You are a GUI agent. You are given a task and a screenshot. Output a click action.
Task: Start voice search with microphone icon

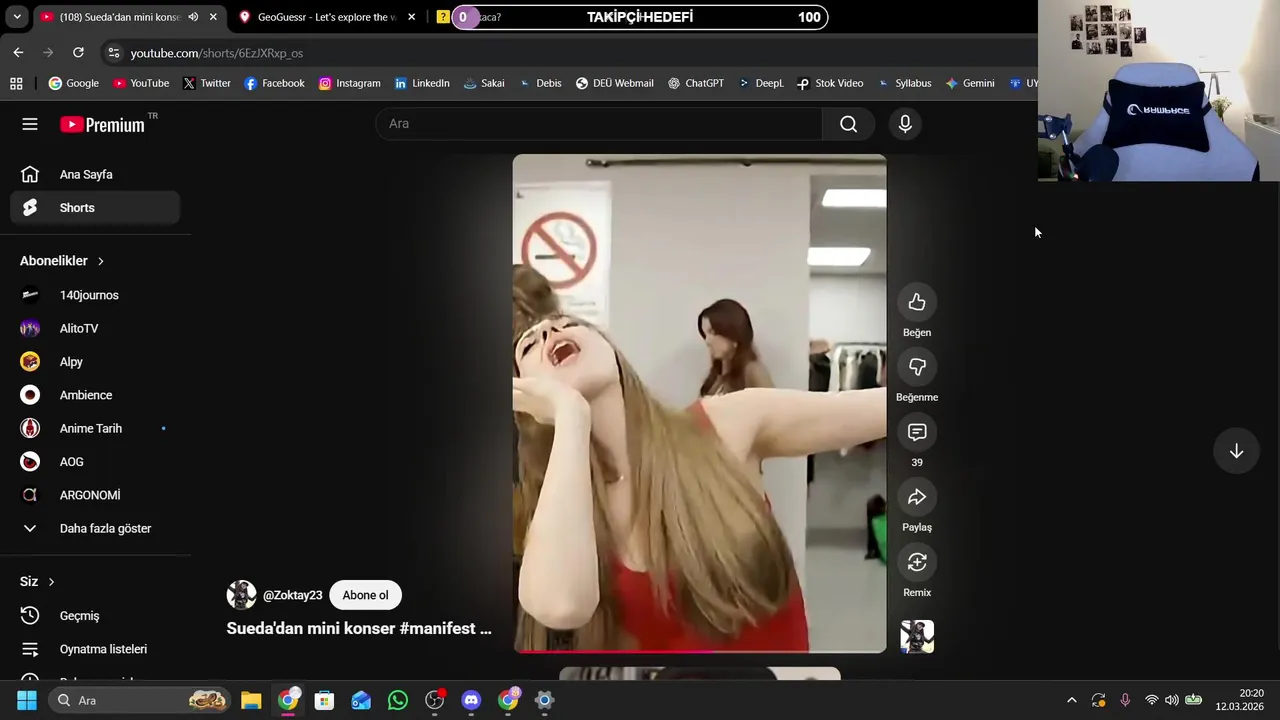pyautogui.click(x=905, y=124)
